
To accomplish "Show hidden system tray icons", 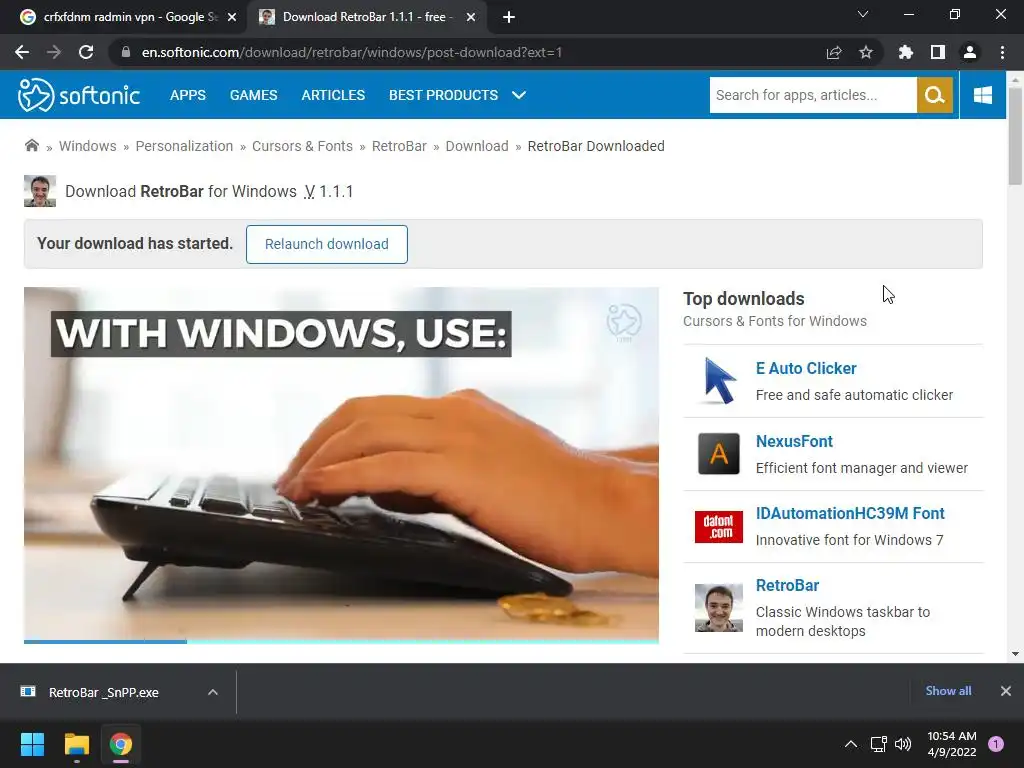I will pyautogui.click(x=851, y=744).
